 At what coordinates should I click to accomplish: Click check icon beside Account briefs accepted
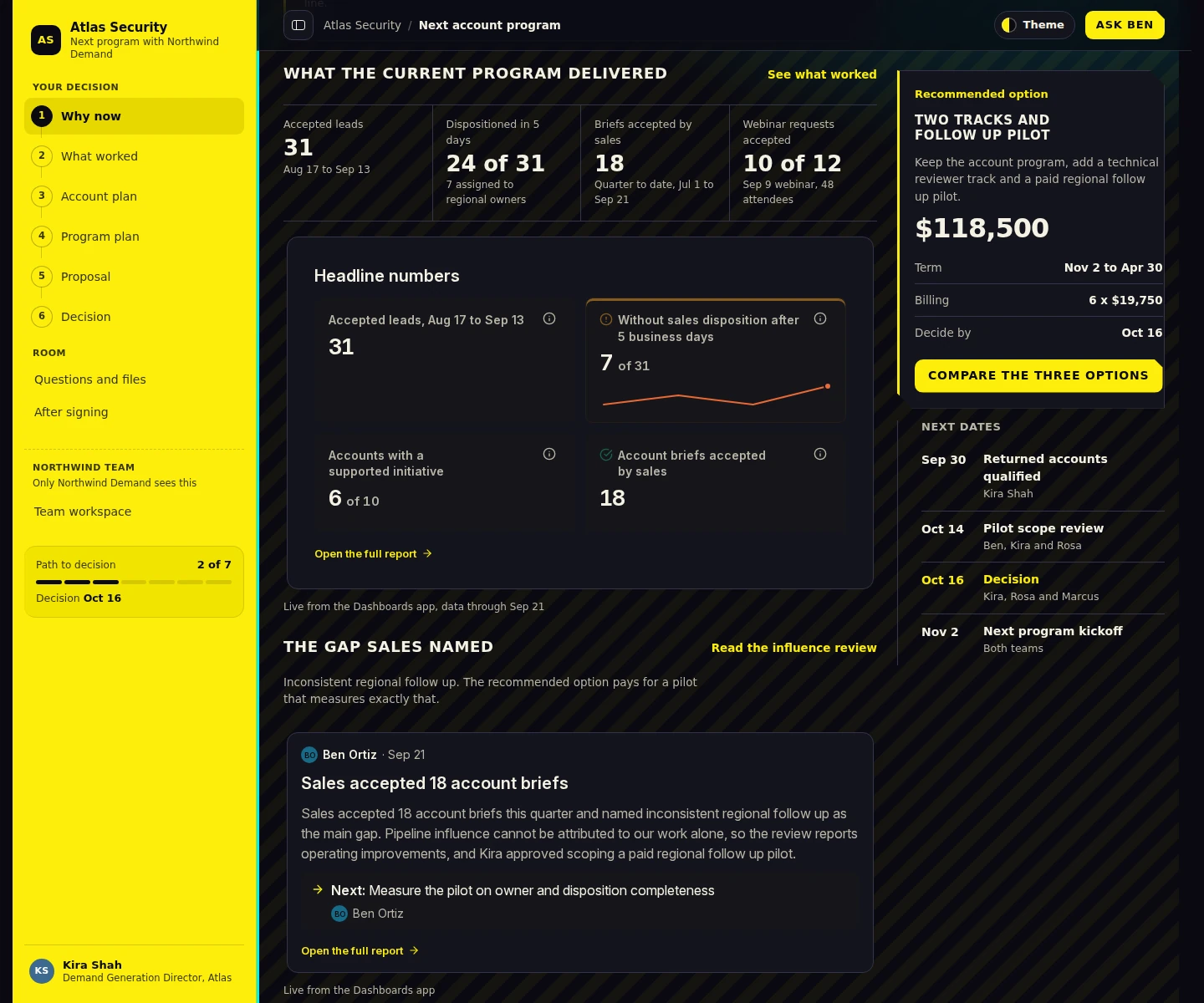tap(606, 455)
